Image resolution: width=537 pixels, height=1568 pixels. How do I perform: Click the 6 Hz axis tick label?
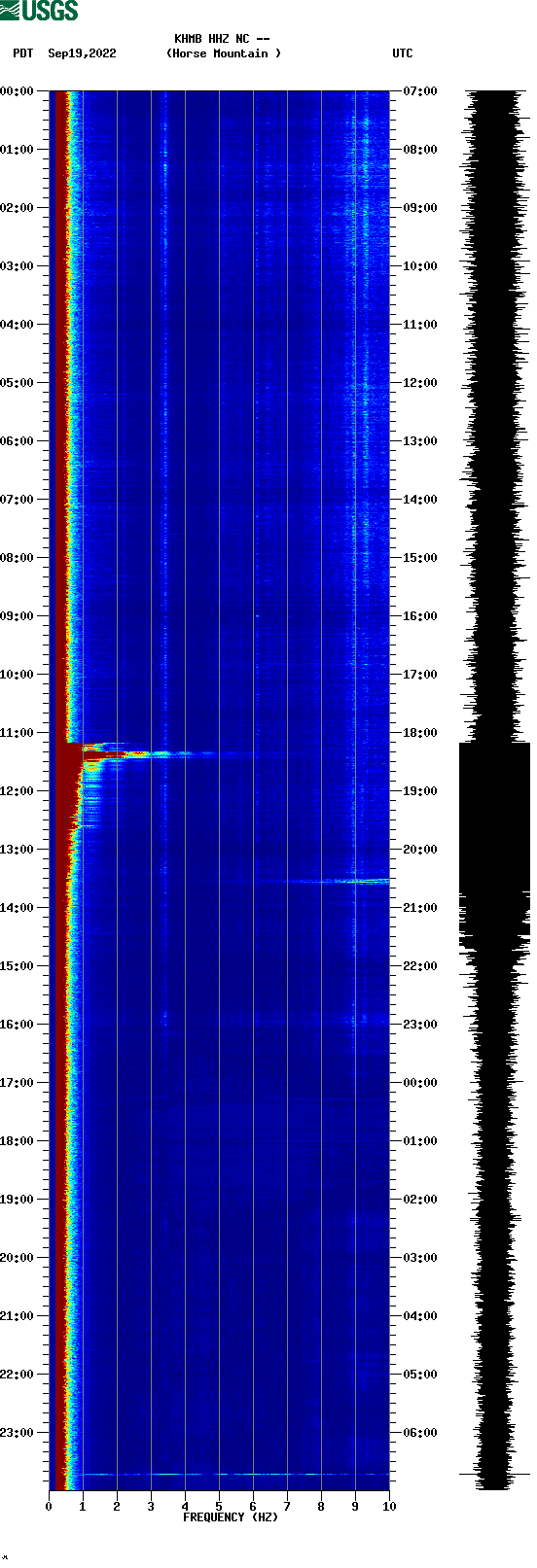[x=253, y=1507]
